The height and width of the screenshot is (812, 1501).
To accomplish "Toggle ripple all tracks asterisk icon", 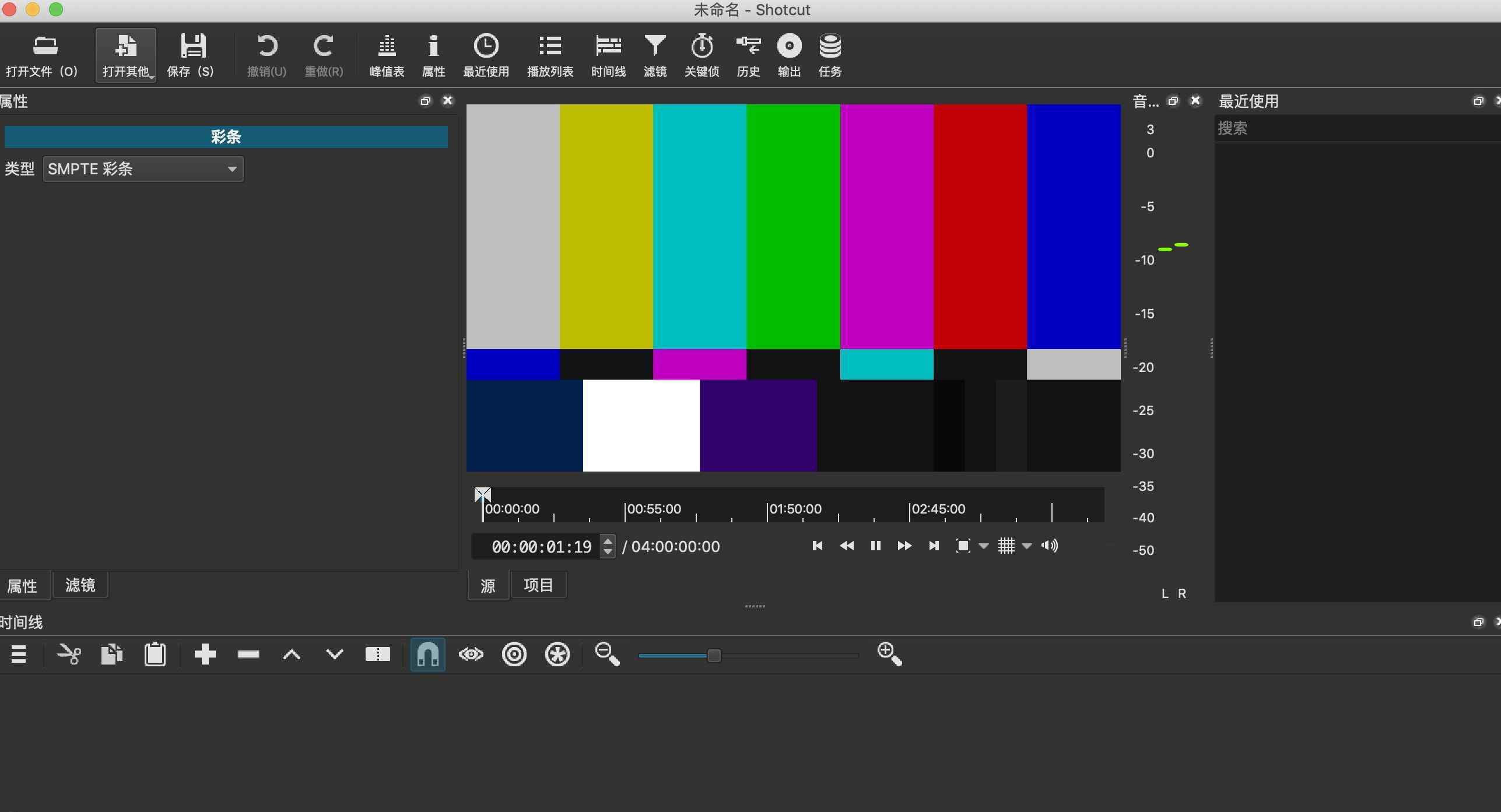I will click(557, 655).
